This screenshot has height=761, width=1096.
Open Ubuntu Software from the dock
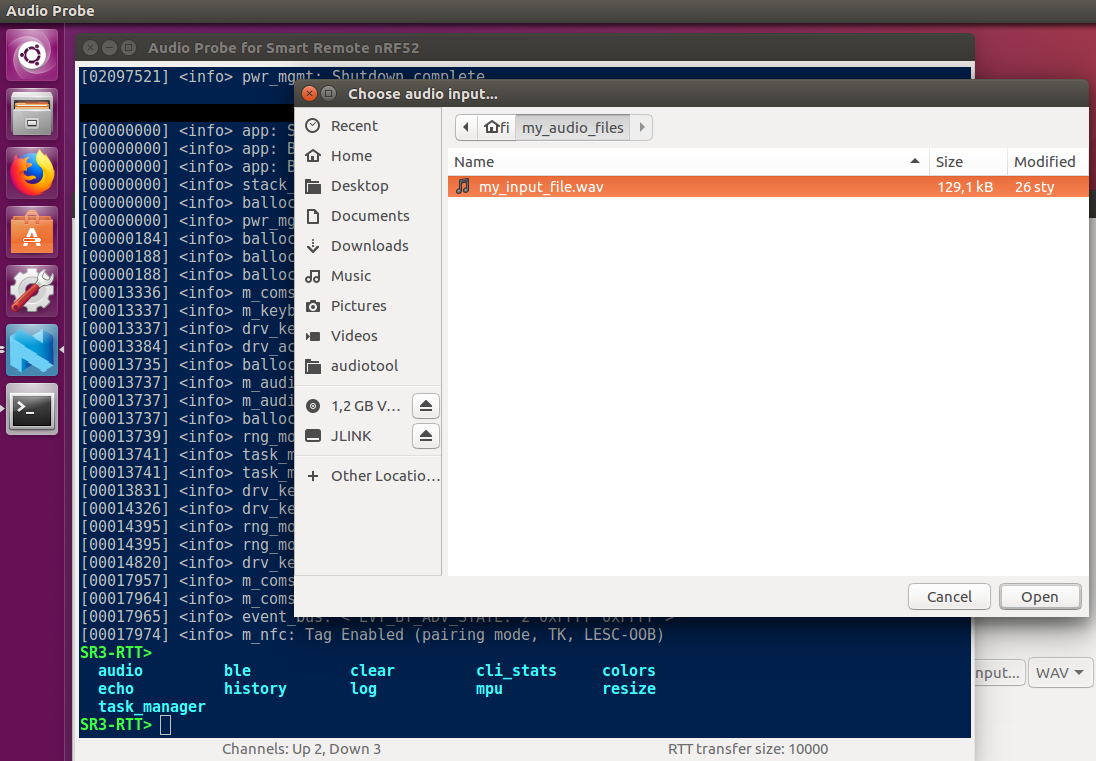pos(32,233)
